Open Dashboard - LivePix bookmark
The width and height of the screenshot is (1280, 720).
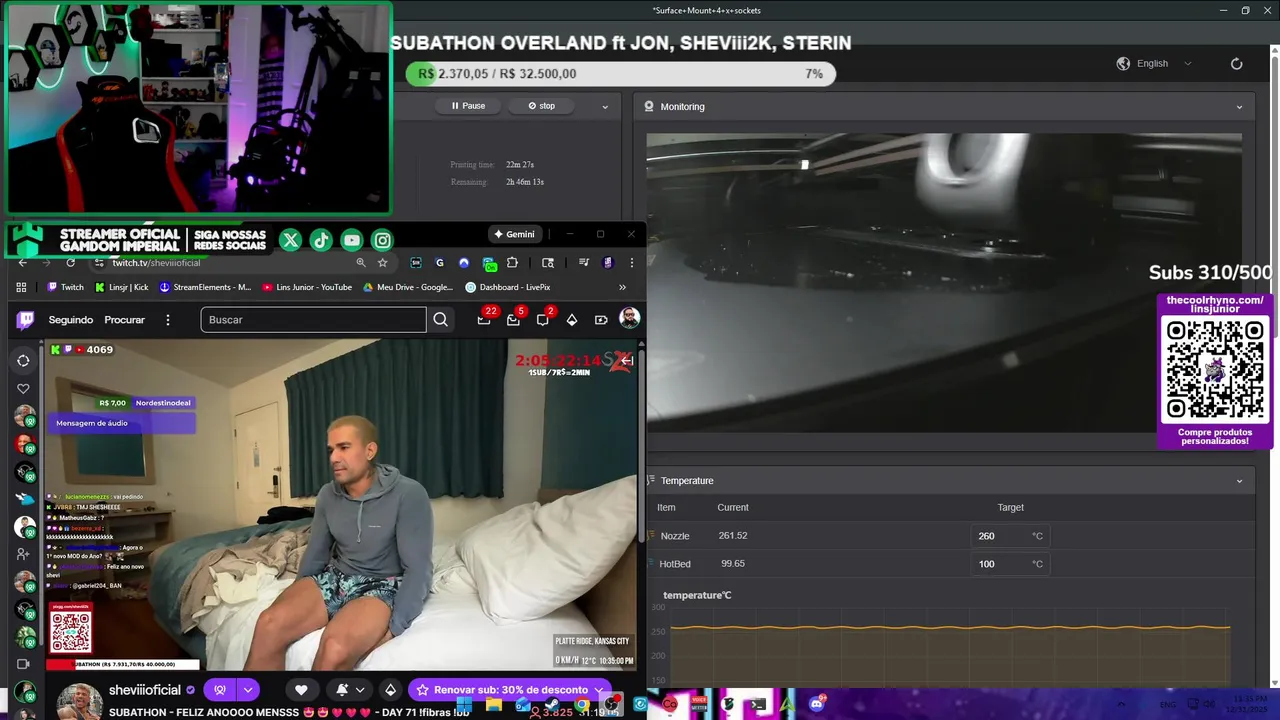point(508,287)
